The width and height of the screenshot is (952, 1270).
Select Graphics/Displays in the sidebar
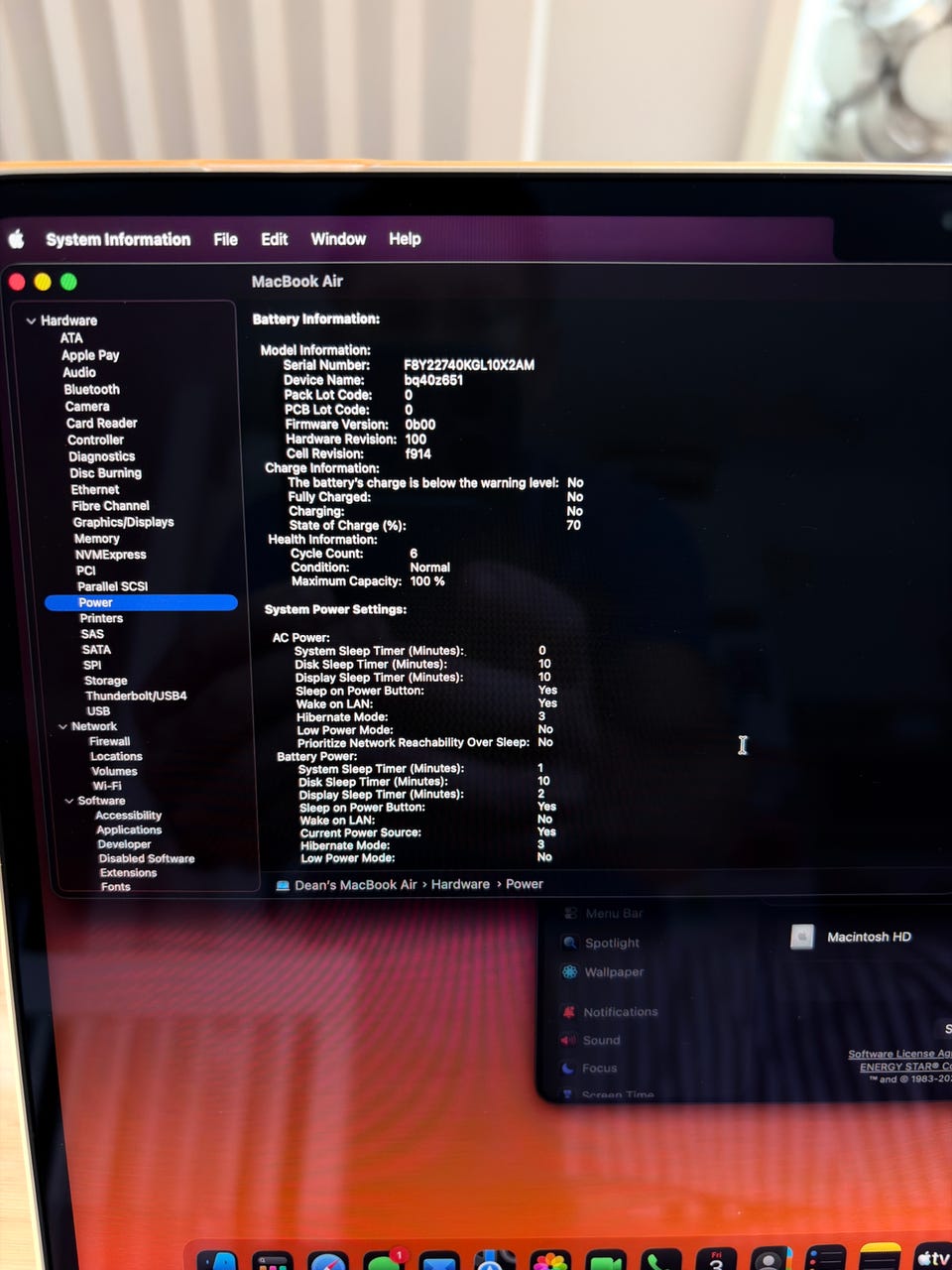(123, 522)
